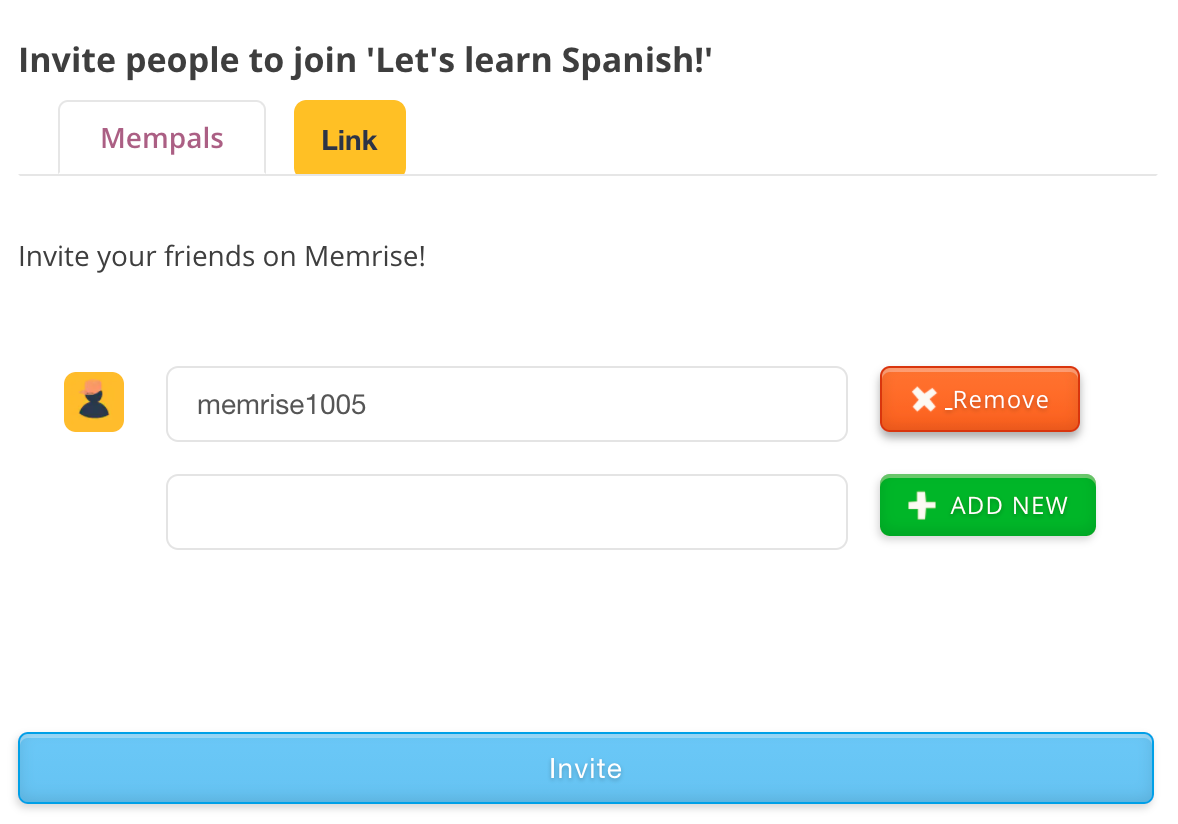The image size is (1178, 824).
Task: Click the 'Invite your friends on Memrise!' text
Action: [222, 257]
